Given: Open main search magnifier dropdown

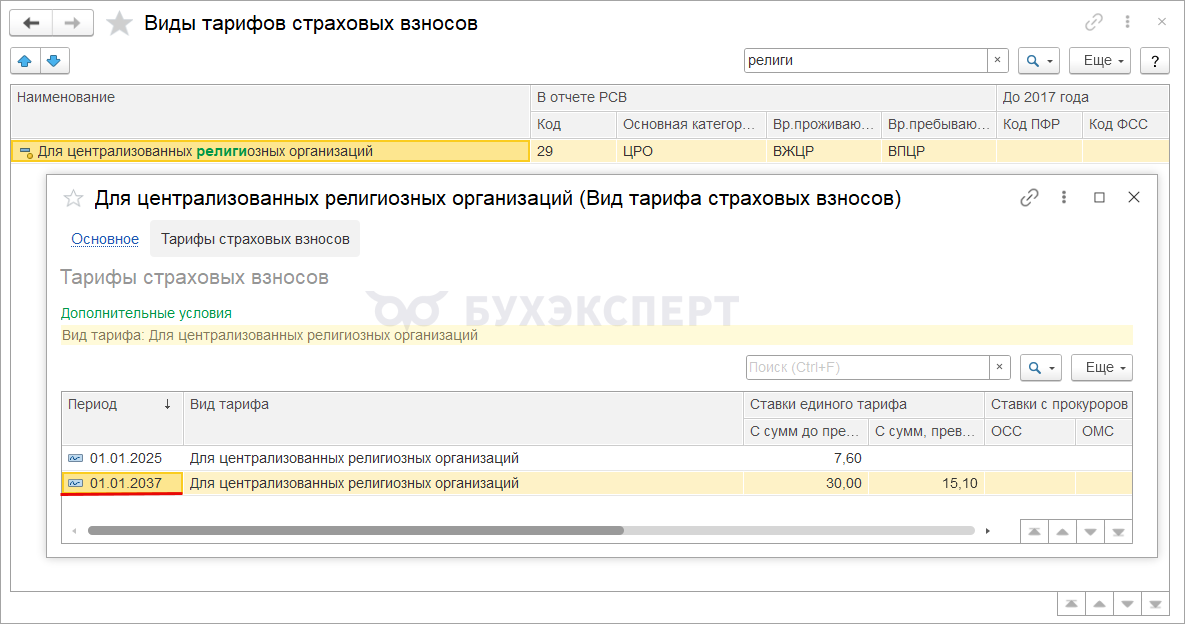Looking at the screenshot, I should click(x=1039, y=60).
